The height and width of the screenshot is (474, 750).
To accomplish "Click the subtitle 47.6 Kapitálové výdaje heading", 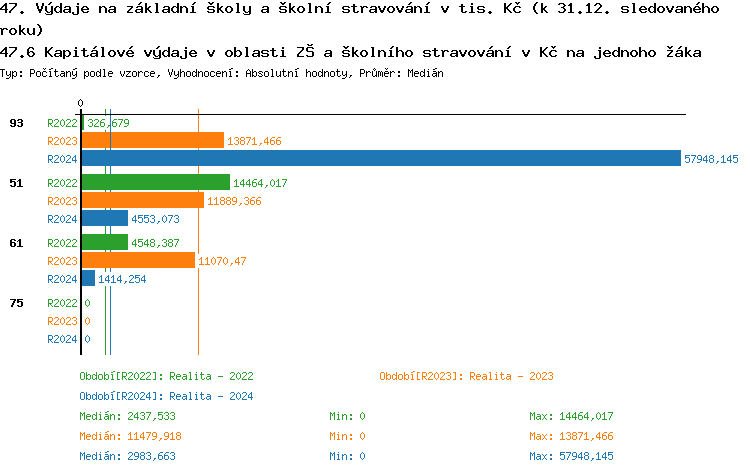I will (x=350, y=52).
